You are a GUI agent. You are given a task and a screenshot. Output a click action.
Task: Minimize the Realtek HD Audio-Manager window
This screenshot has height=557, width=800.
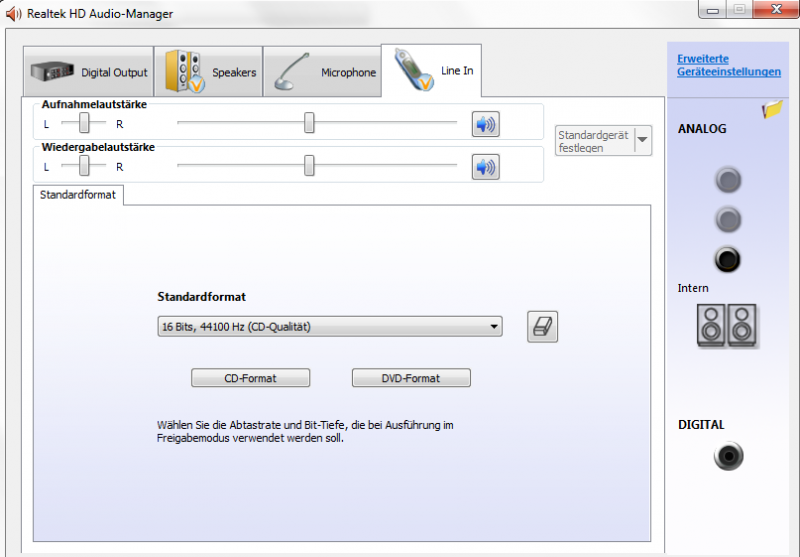pyautogui.click(x=713, y=10)
